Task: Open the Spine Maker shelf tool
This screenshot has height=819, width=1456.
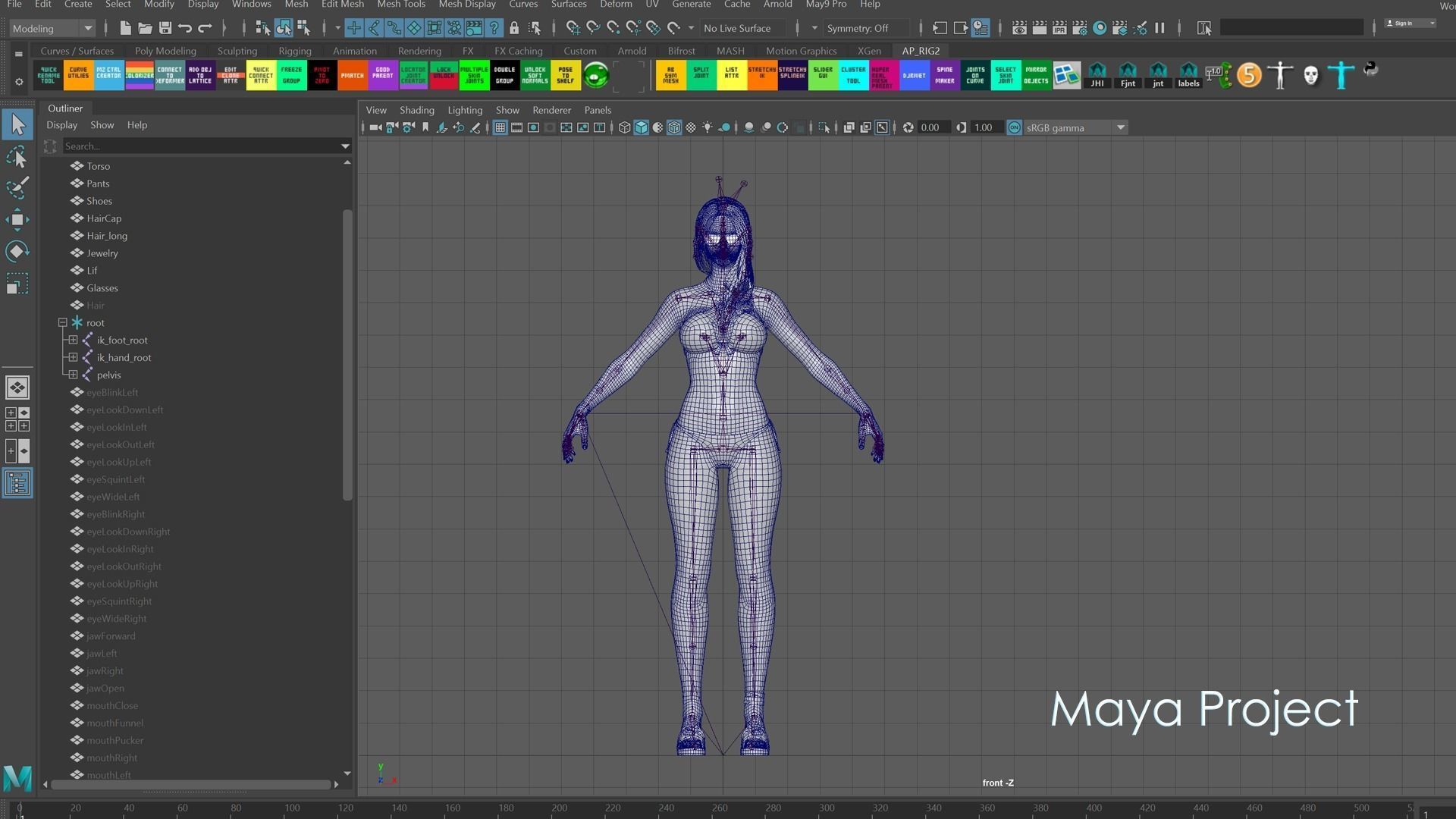Action: point(945,75)
